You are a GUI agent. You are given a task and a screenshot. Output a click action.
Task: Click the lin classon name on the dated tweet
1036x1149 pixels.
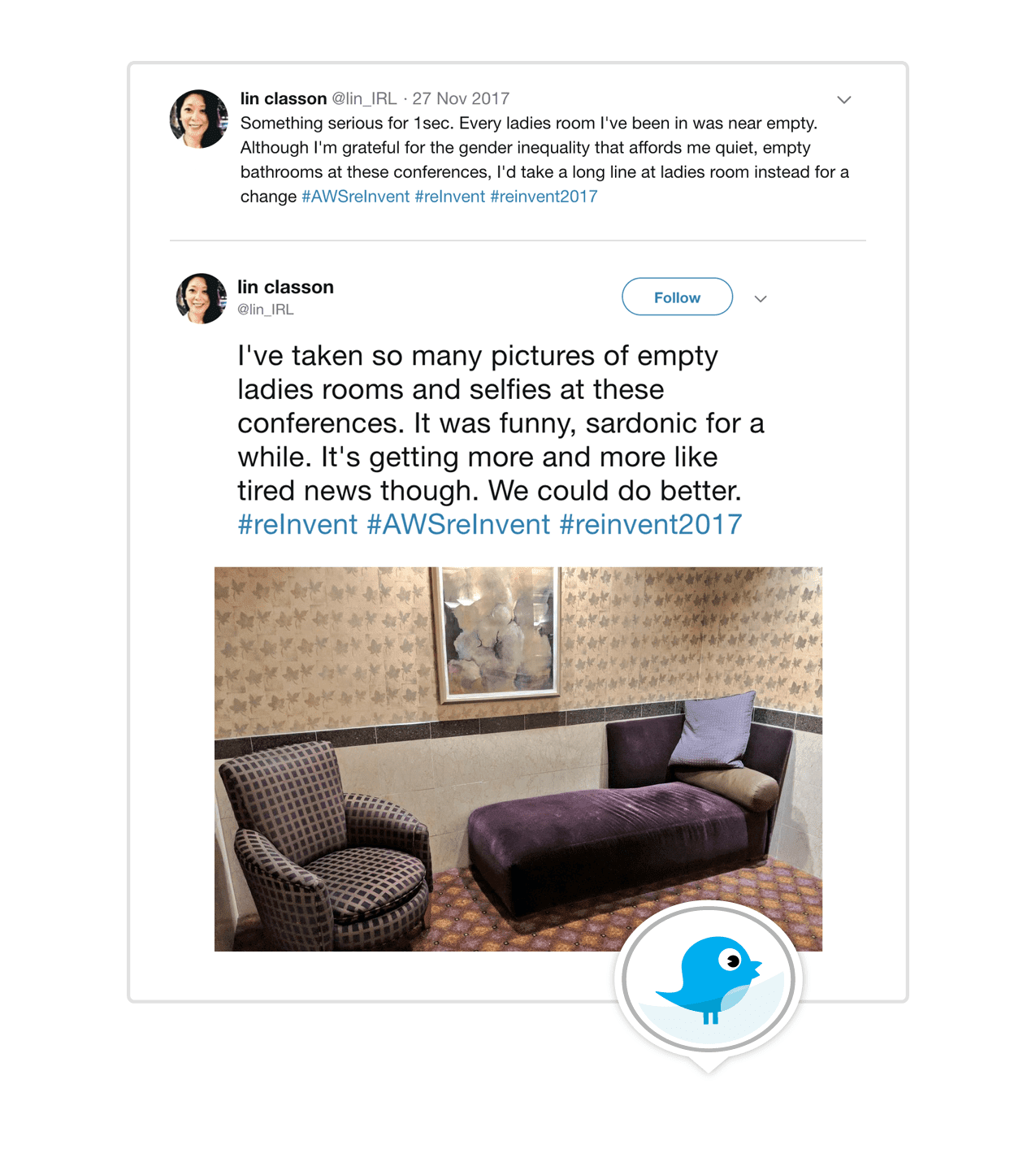point(284,98)
